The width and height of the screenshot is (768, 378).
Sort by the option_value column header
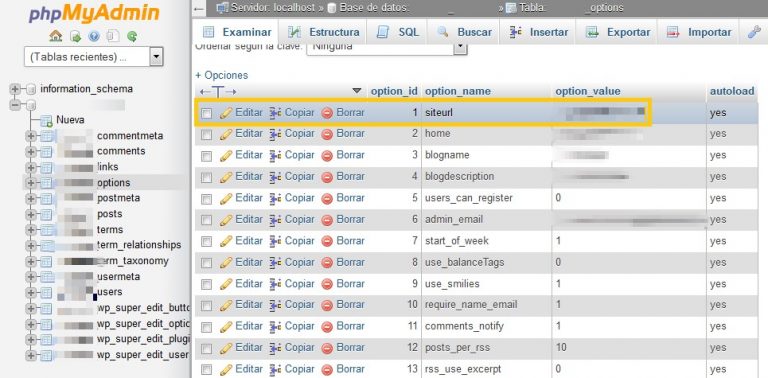(x=588, y=92)
